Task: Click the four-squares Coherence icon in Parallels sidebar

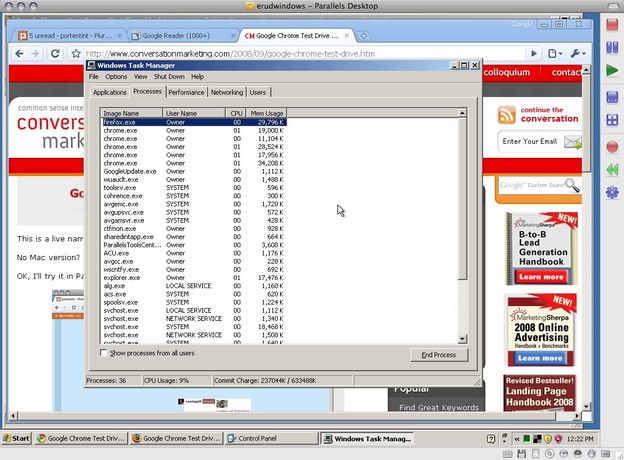Action: point(612,120)
